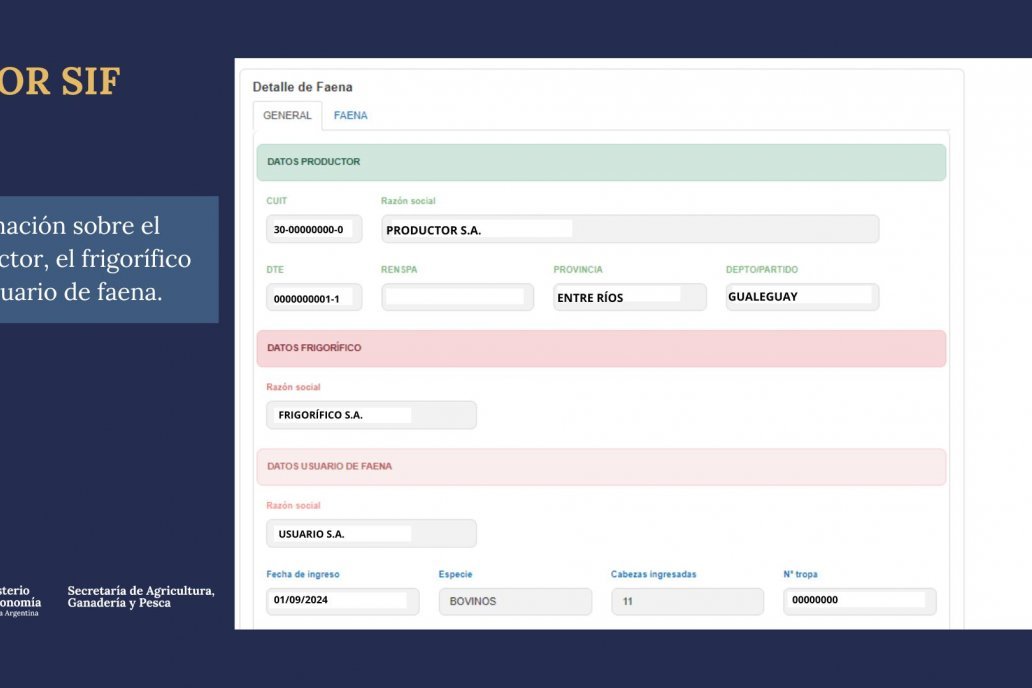Switch to the FAENA tab
This screenshot has width=1032, height=688.
point(350,116)
